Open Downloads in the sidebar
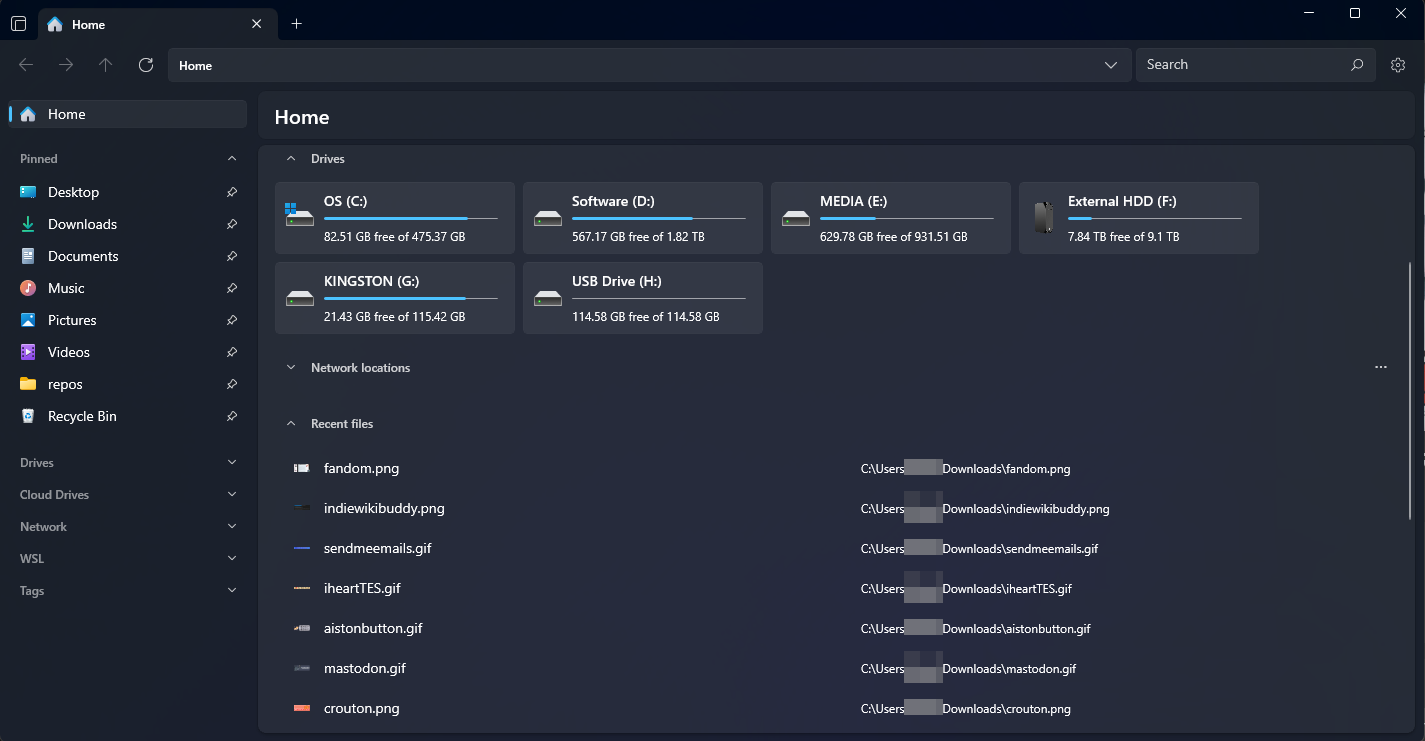Viewport: 1425px width, 741px height. [x=82, y=224]
